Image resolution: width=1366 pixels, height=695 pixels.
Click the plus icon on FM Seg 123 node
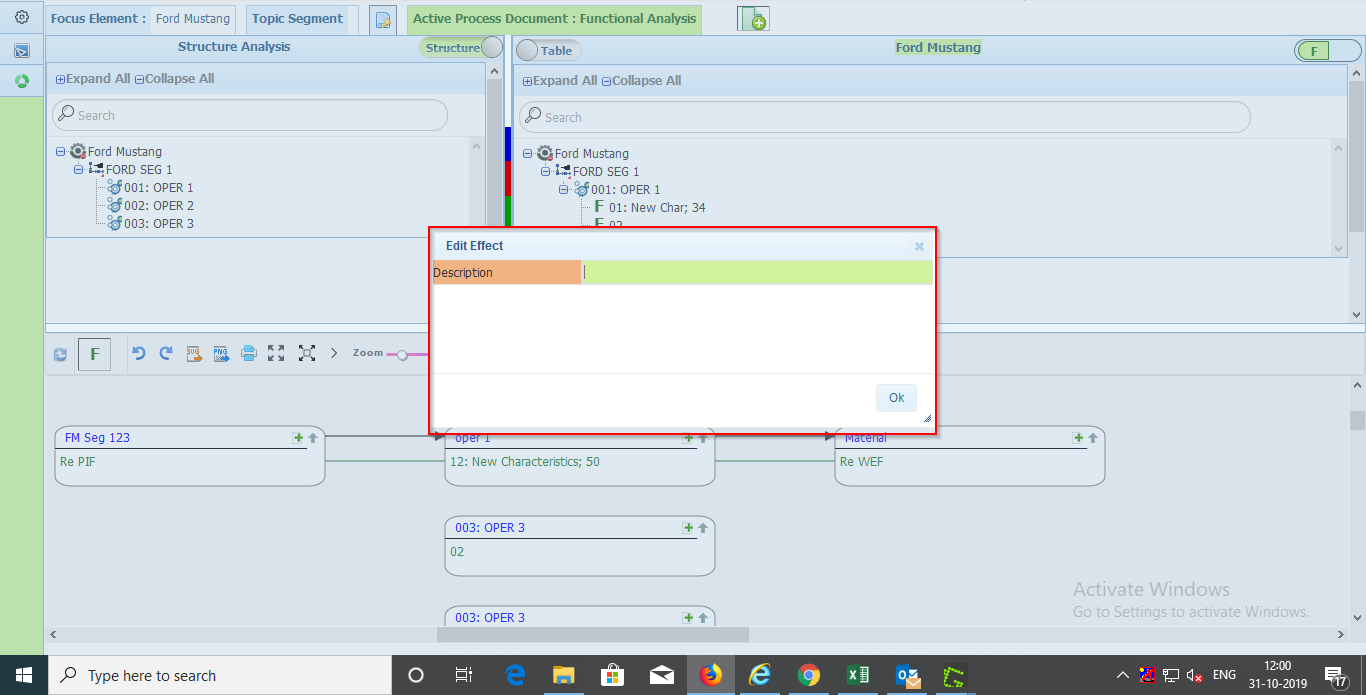coord(298,438)
